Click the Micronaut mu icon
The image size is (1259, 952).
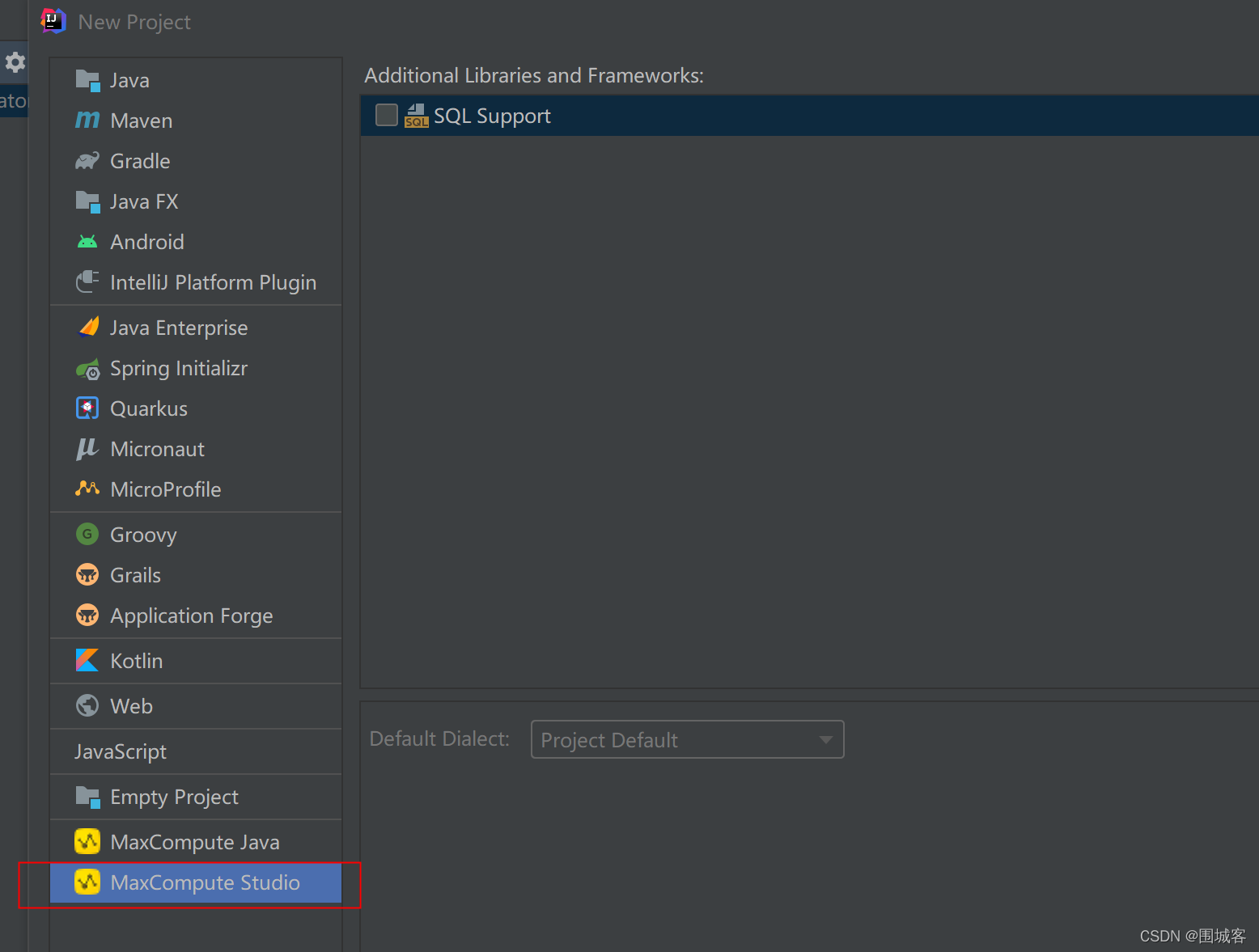tap(87, 449)
